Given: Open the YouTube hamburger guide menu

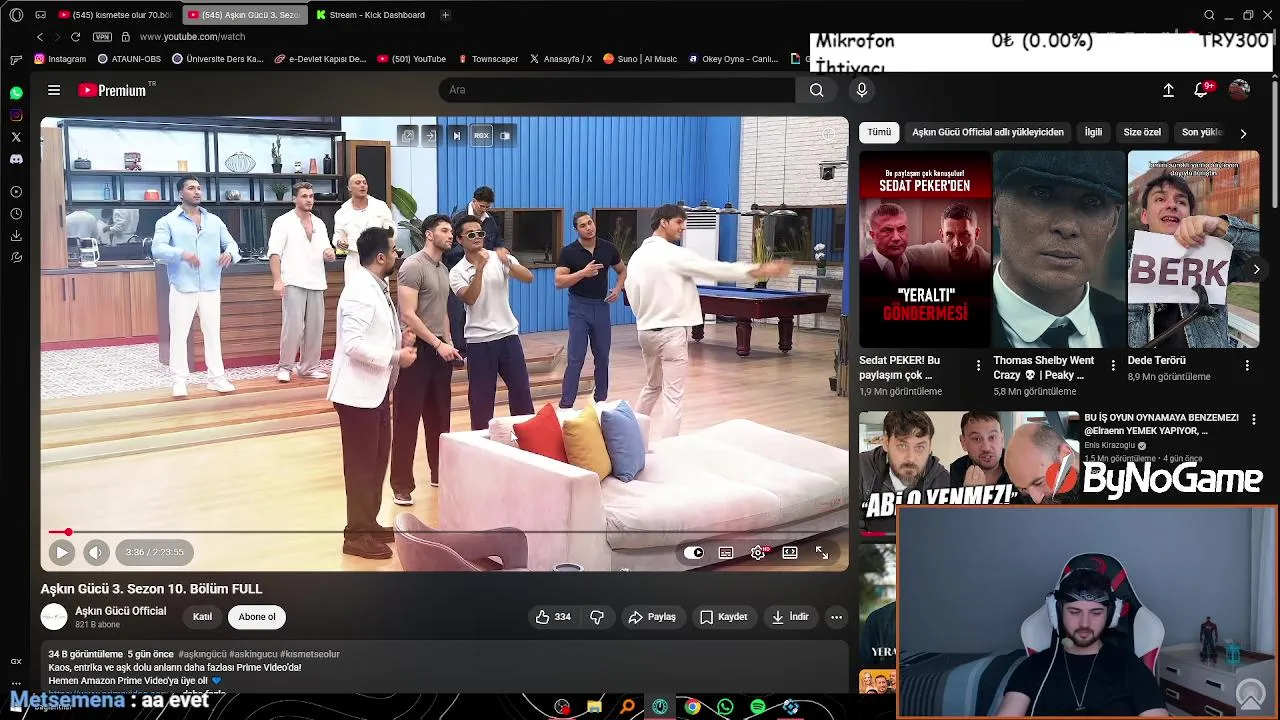Looking at the screenshot, I should (54, 90).
